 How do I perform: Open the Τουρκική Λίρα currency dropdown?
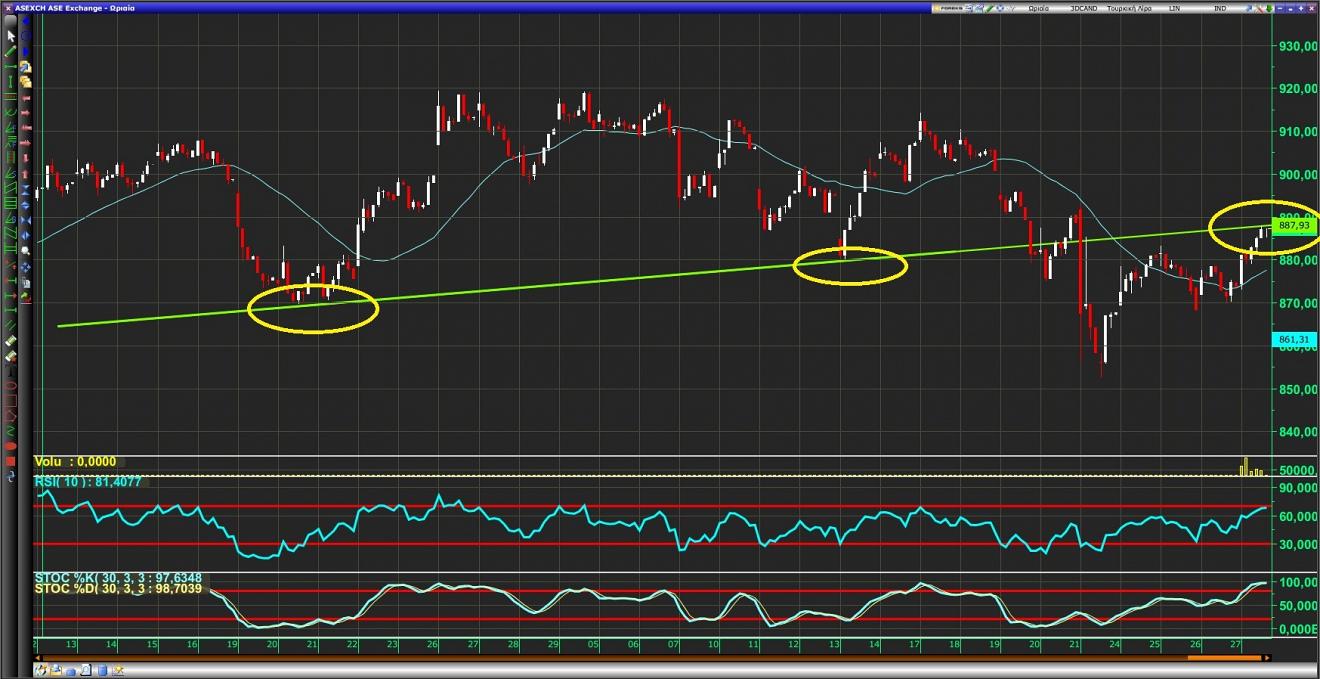click(1132, 8)
